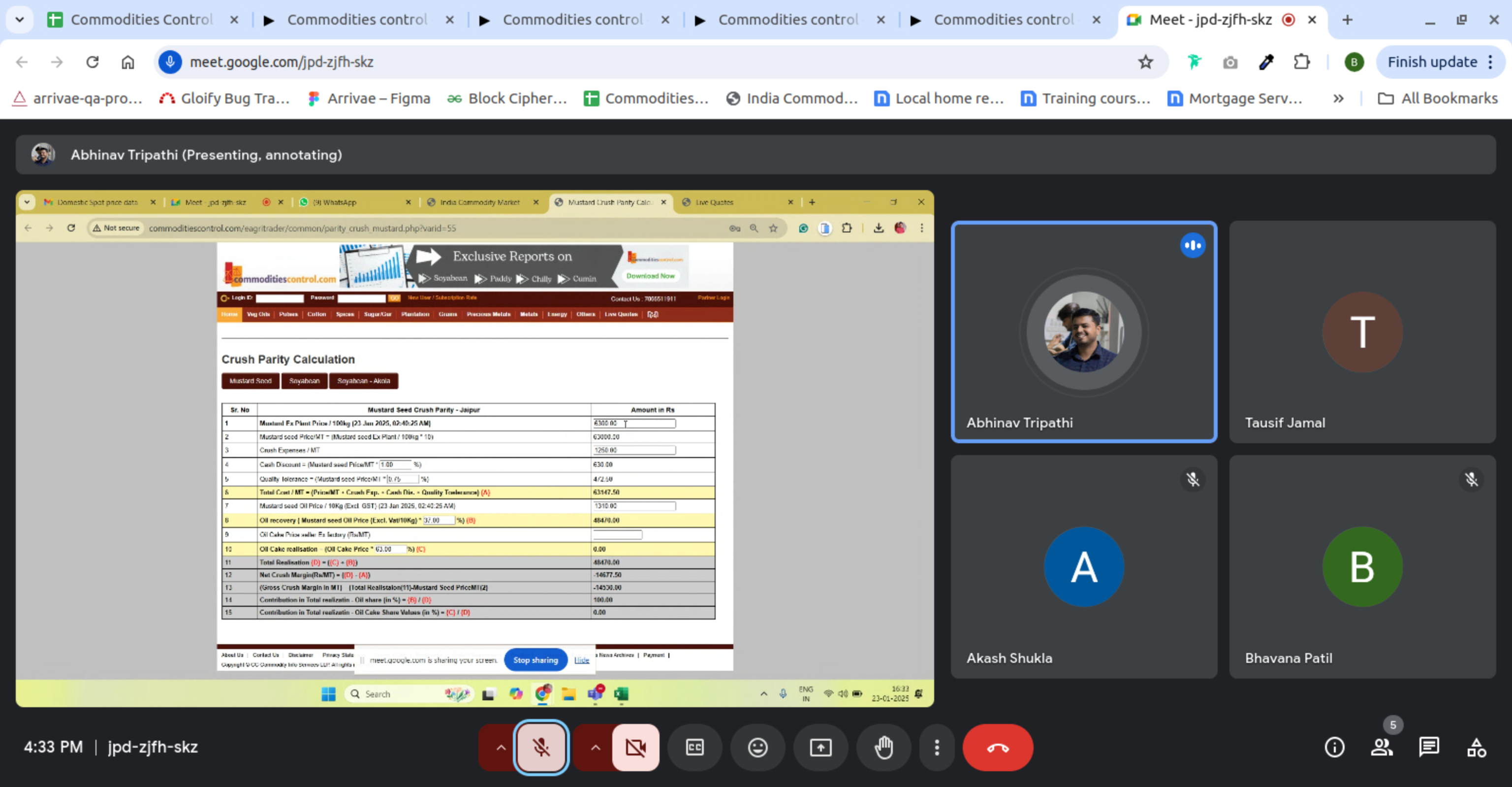Expand audio settings arrow beside microphone
This screenshot has height=787, width=1512.
coord(500,747)
